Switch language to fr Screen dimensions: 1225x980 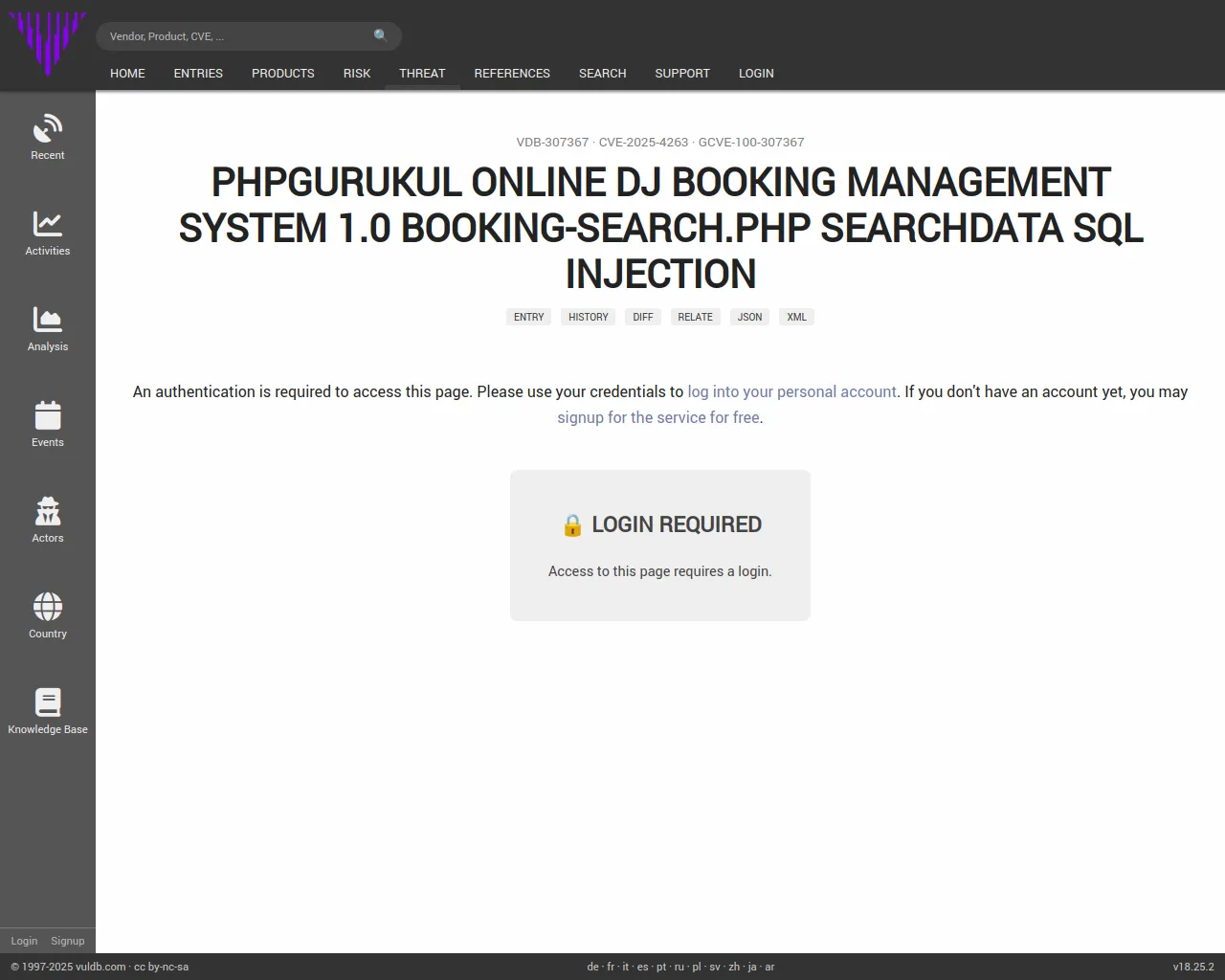coord(611,967)
